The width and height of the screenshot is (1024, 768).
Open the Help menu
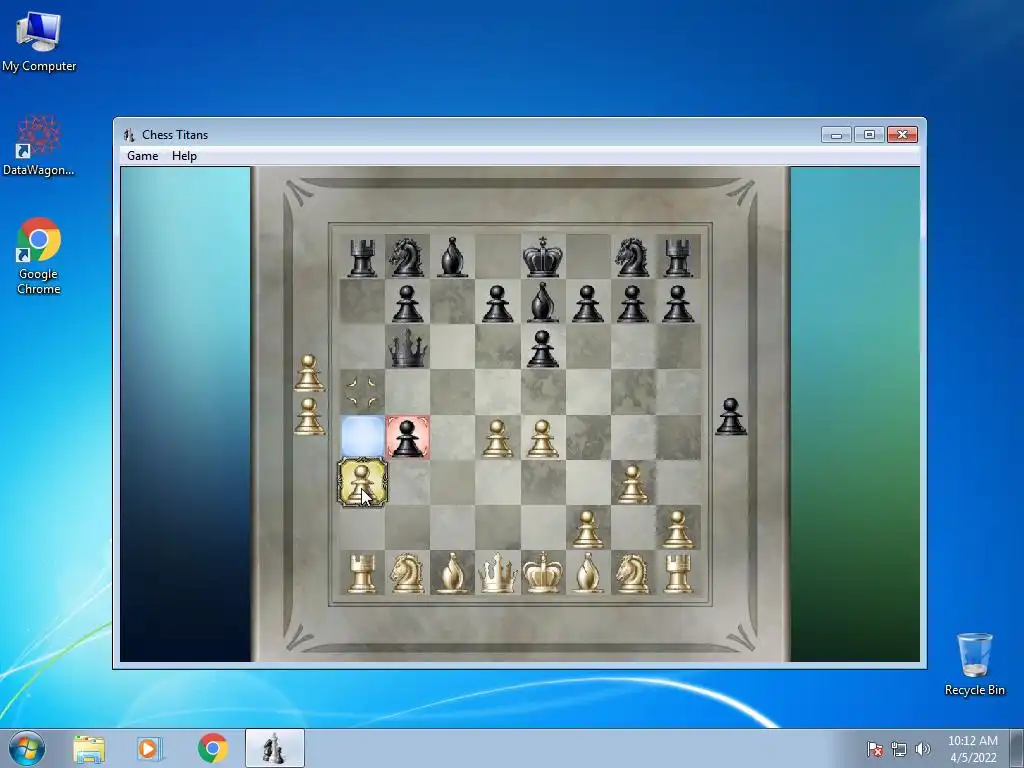click(184, 155)
